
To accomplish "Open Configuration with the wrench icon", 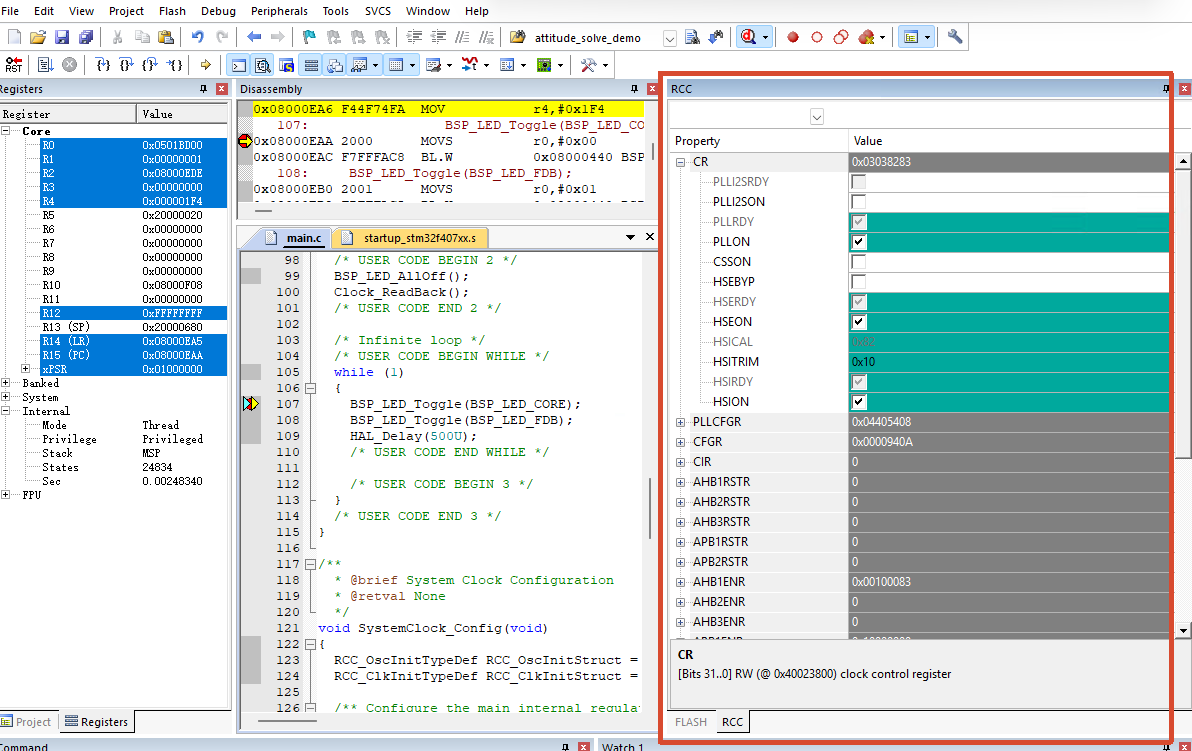I will coord(955,37).
